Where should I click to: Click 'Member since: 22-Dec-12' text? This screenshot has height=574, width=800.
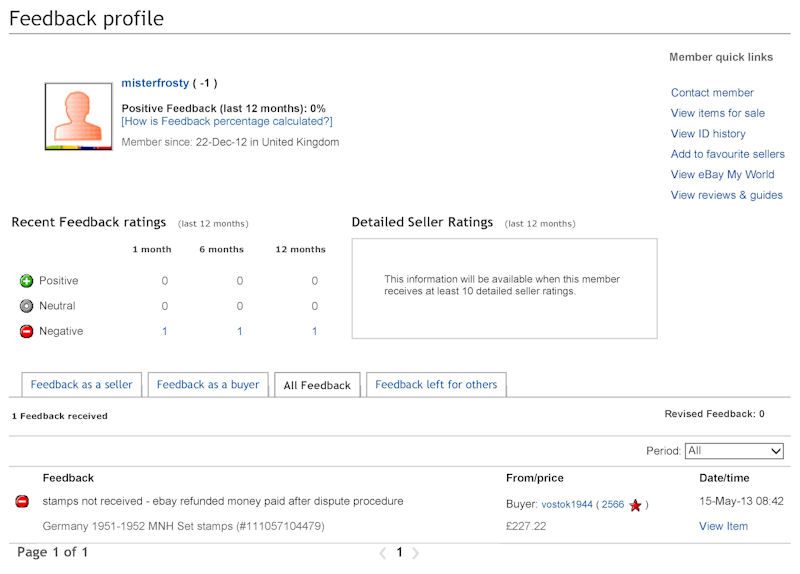point(185,142)
